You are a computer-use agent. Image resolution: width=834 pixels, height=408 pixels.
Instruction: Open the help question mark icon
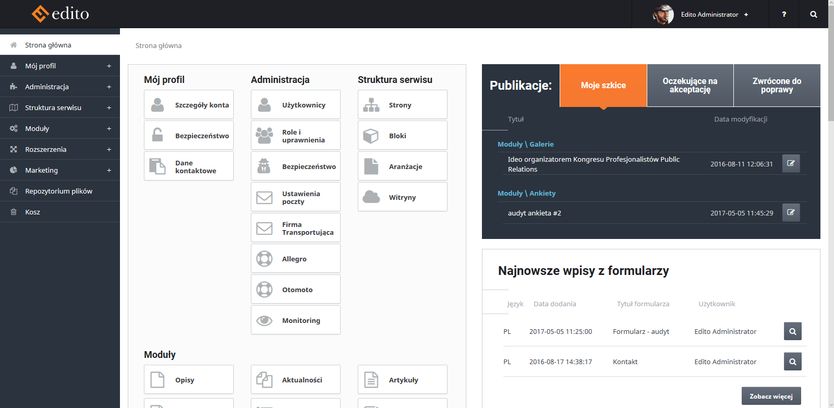point(783,14)
